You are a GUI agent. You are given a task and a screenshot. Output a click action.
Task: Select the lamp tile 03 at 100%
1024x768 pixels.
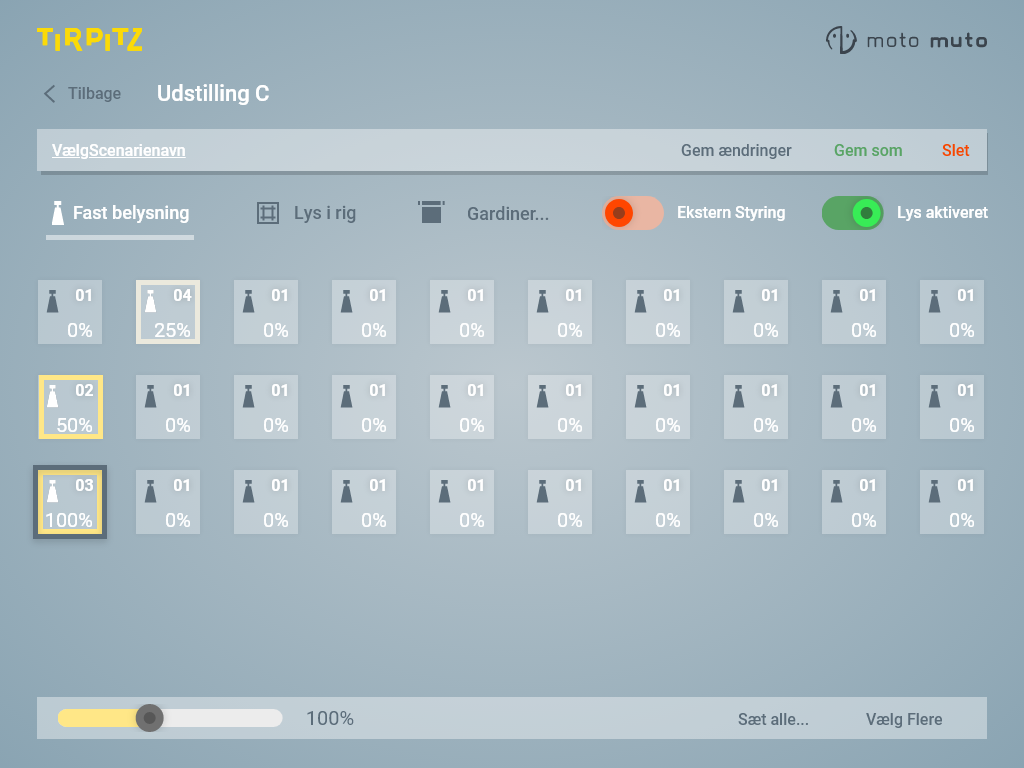[70, 502]
